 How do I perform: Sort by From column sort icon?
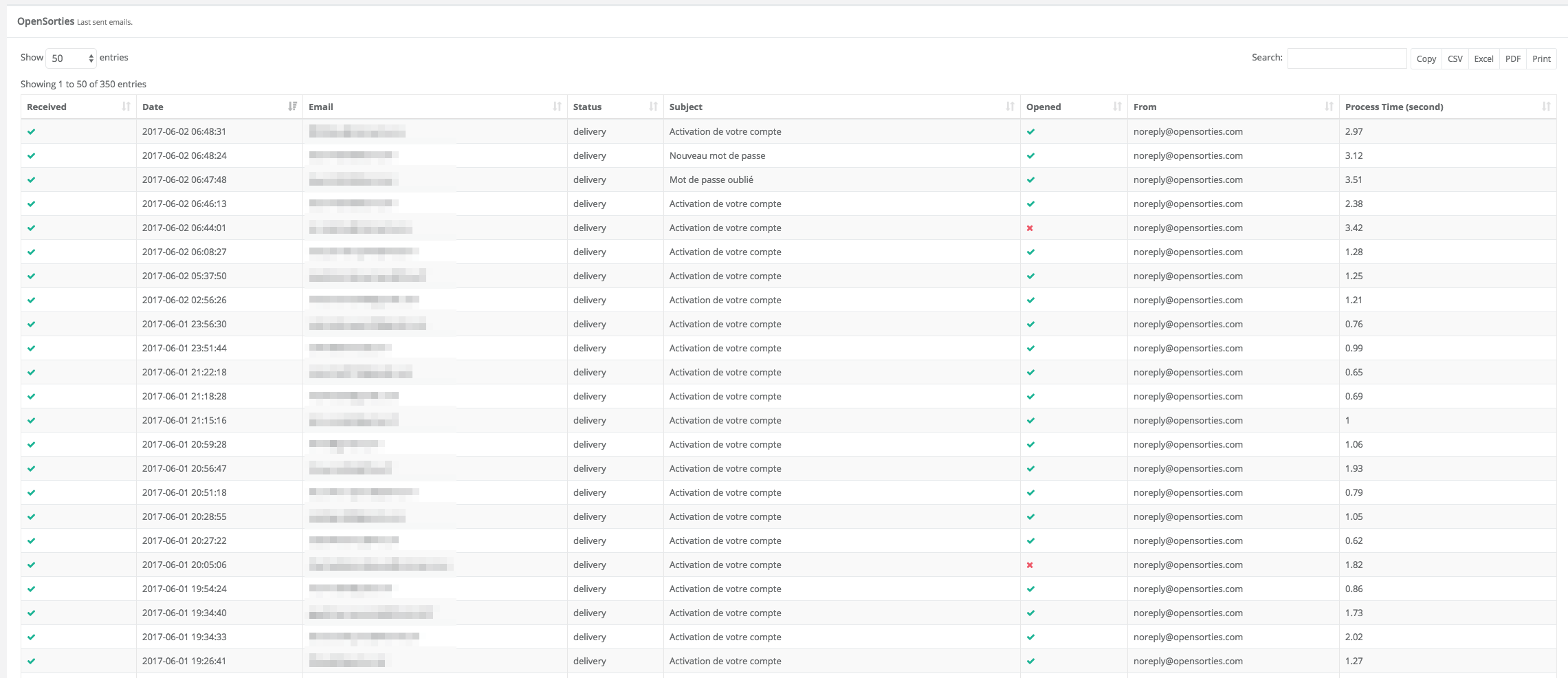(x=1329, y=107)
